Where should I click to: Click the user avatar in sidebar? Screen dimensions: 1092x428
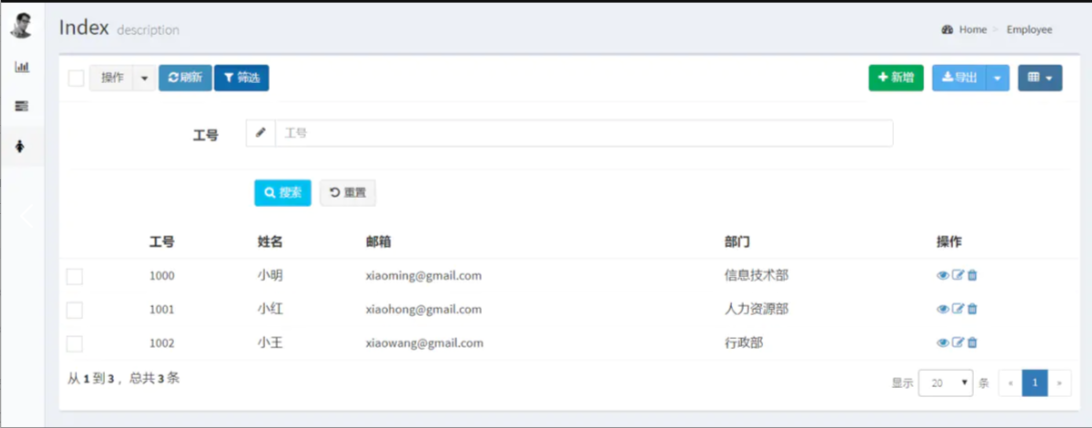(x=21, y=26)
